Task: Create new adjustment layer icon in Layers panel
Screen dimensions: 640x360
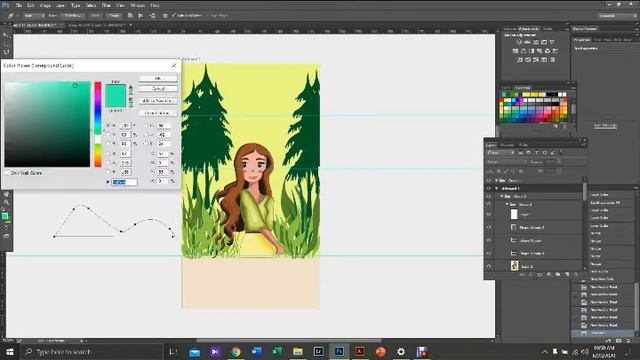Action: (549, 275)
